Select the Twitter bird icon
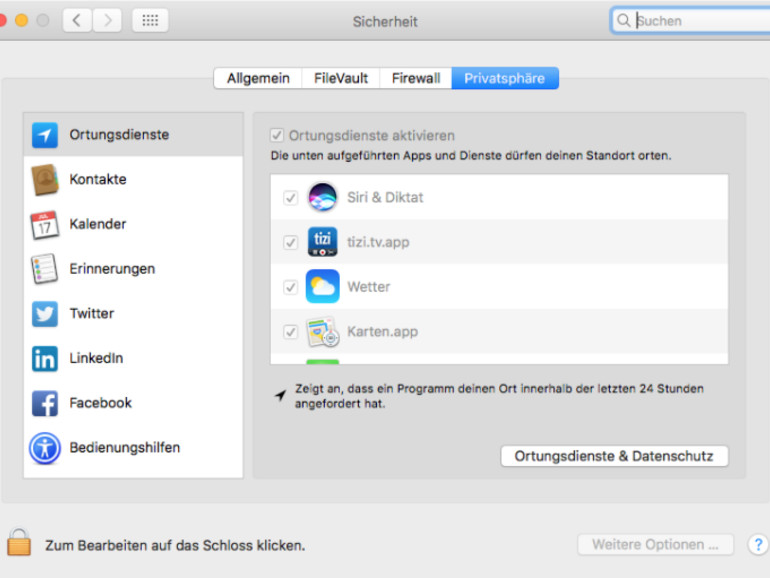The height and width of the screenshot is (578, 770). pyautogui.click(x=45, y=314)
